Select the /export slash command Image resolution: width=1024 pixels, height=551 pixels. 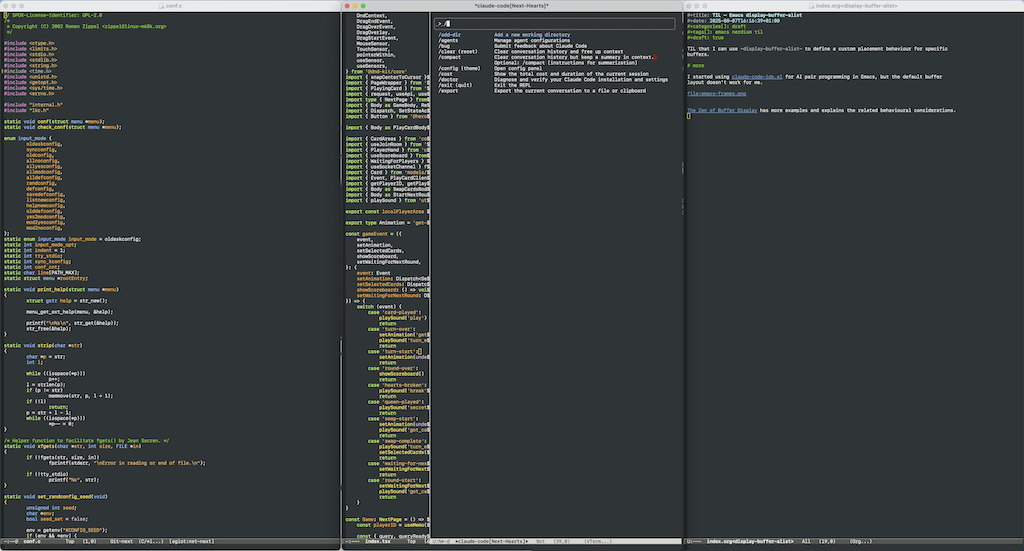448,91
